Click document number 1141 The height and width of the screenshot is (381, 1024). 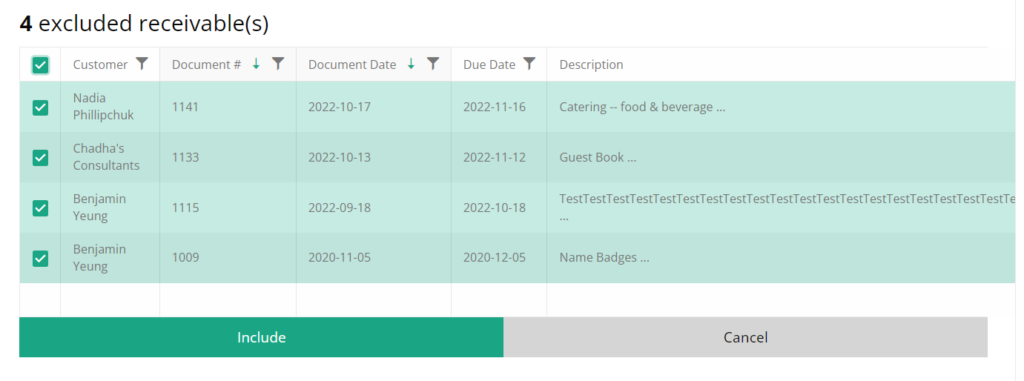185,107
